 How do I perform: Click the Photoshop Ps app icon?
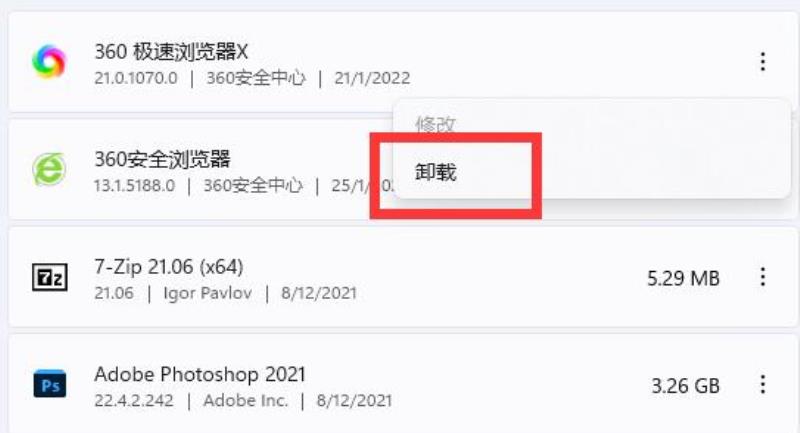click(49, 384)
